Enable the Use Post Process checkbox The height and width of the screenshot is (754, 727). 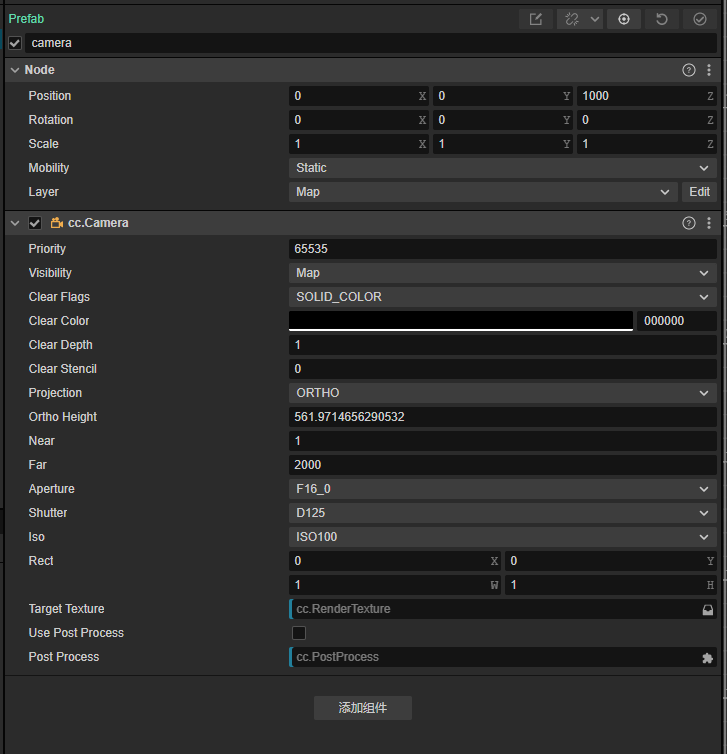tap(299, 633)
